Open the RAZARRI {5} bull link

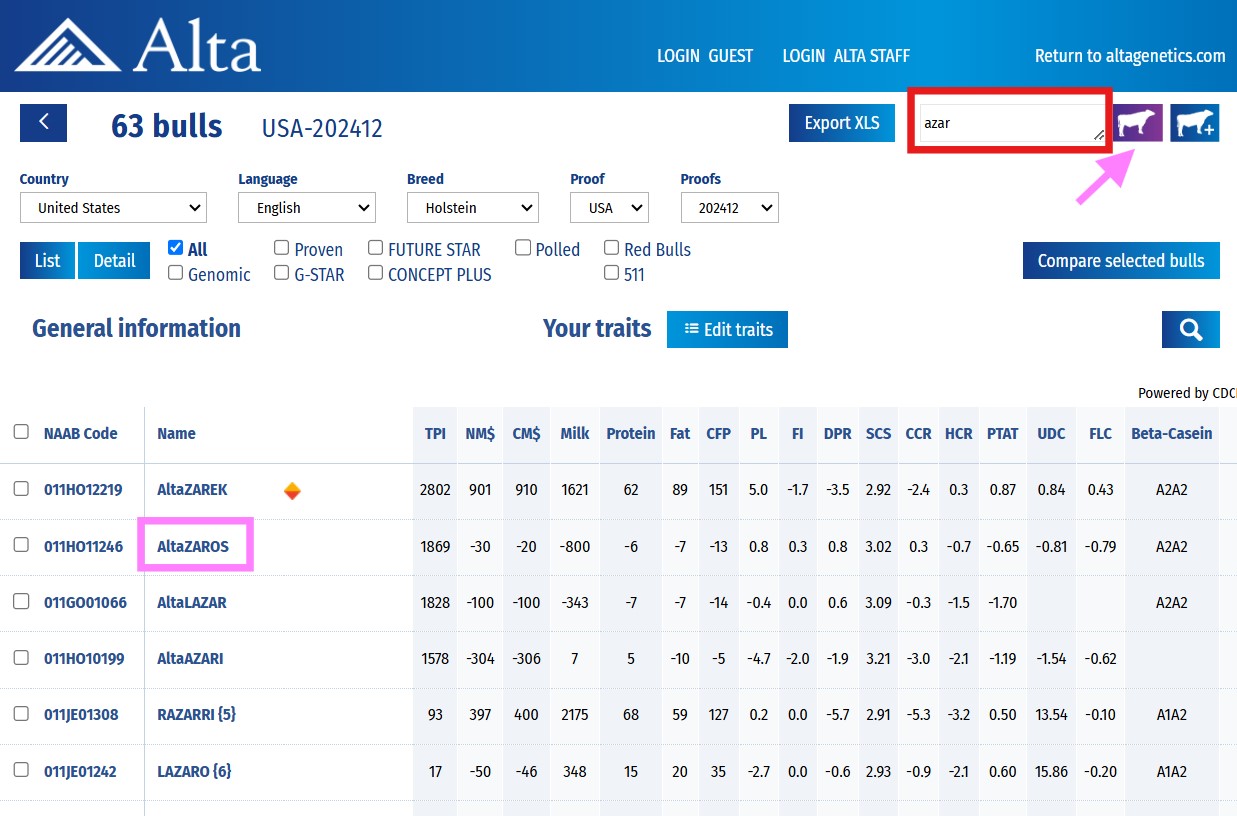196,715
